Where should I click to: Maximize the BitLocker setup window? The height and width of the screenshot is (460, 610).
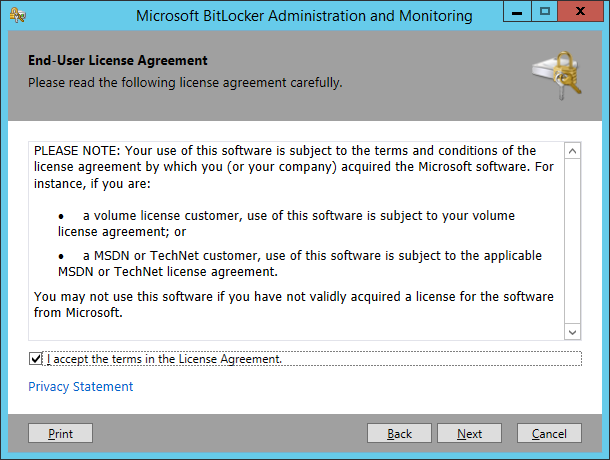click(545, 11)
